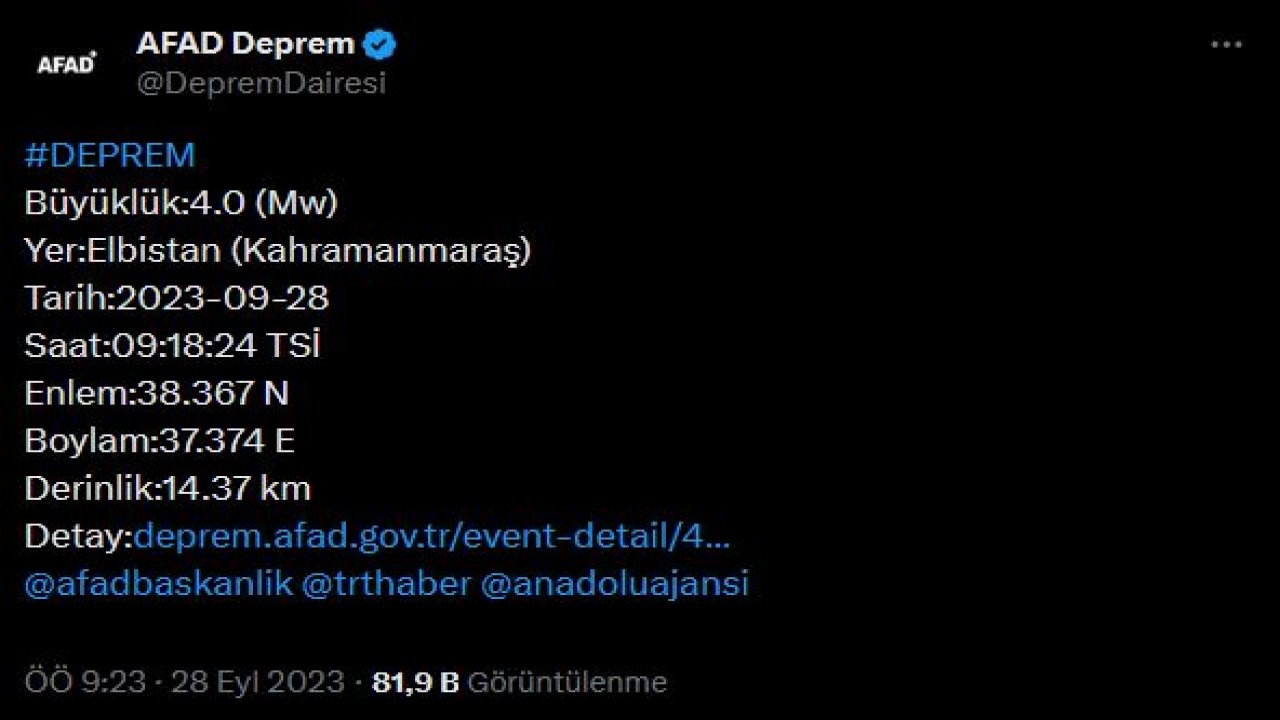
Task: Click the blue verified badge
Action: pyautogui.click(x=381, y=44)
